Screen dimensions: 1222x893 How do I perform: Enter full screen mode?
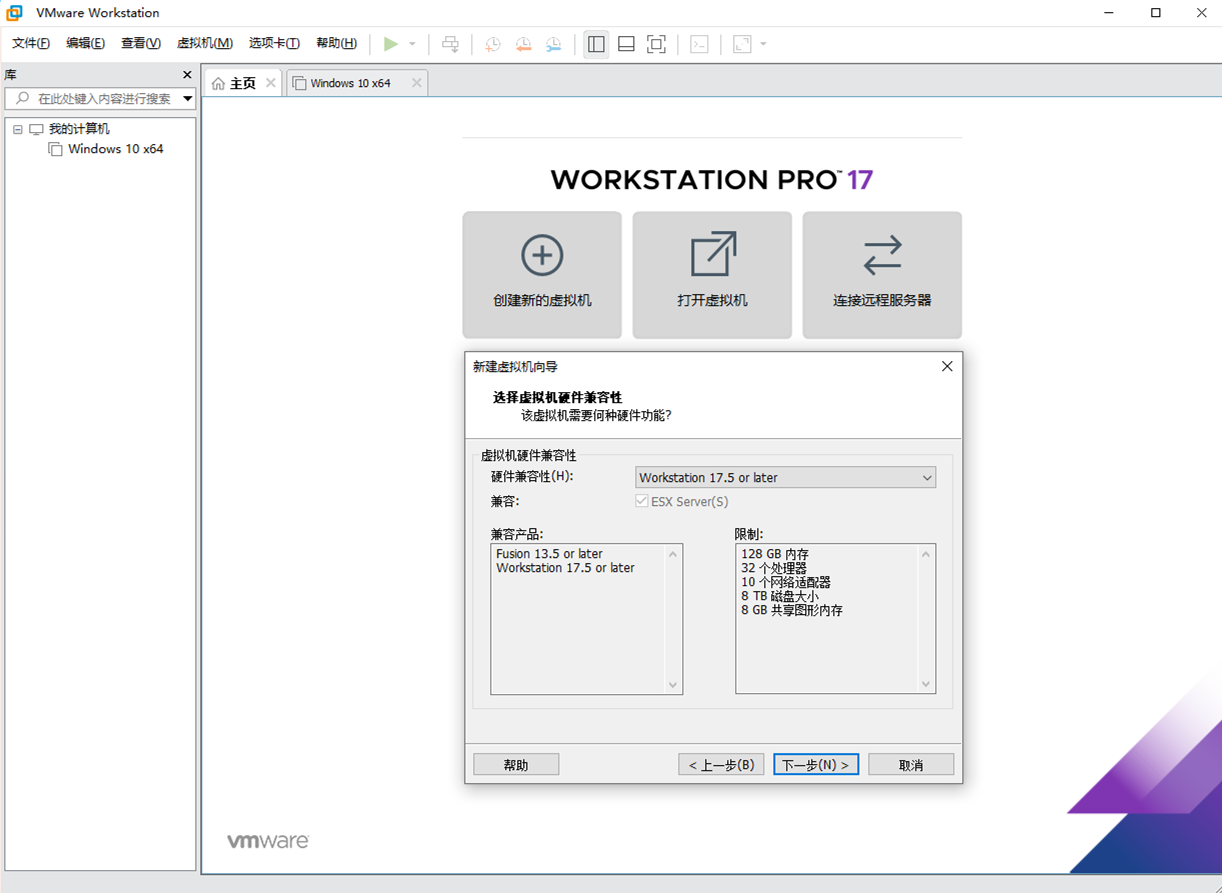click(x=657, y=44)
